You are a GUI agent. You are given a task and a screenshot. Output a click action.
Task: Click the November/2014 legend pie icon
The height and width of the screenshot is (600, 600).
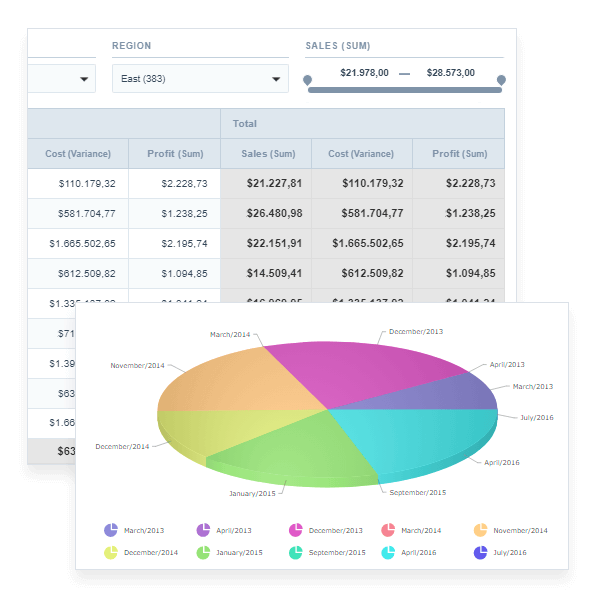480,531
